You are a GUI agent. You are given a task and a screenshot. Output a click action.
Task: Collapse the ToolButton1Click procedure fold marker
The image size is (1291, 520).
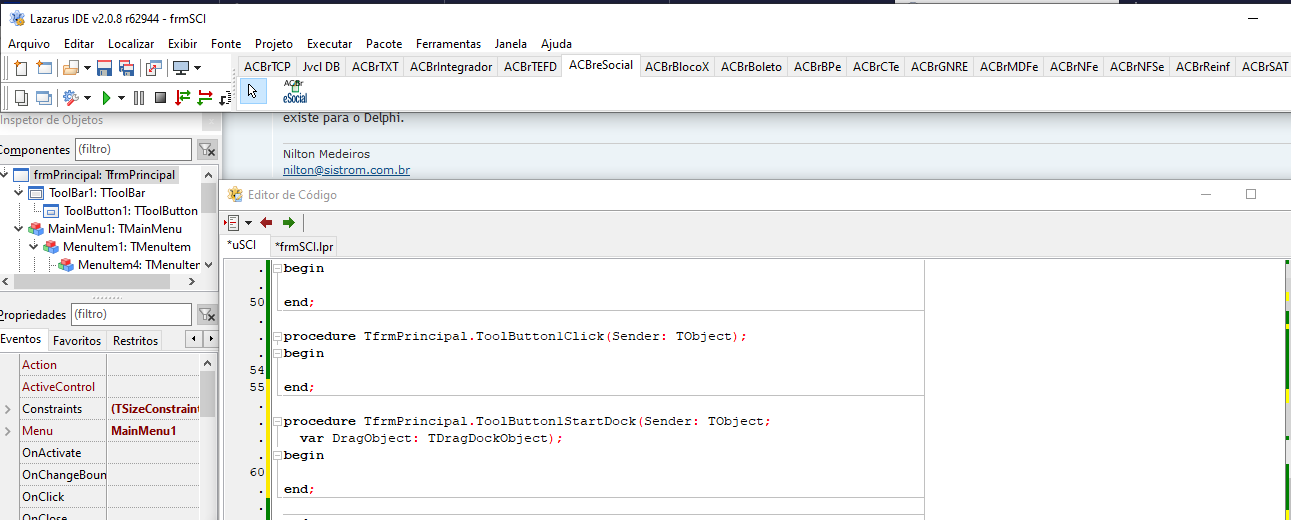click(x=277, y=337)
